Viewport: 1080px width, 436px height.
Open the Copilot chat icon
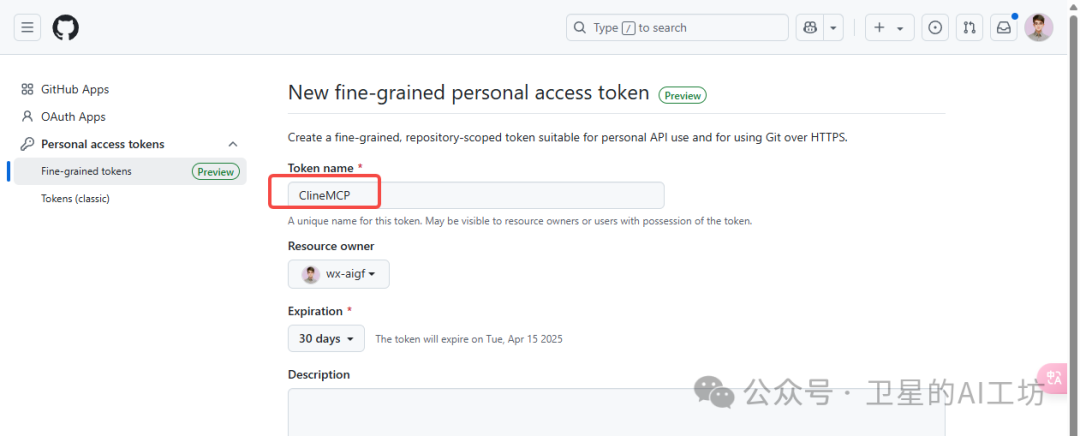[x=810, y=28]
